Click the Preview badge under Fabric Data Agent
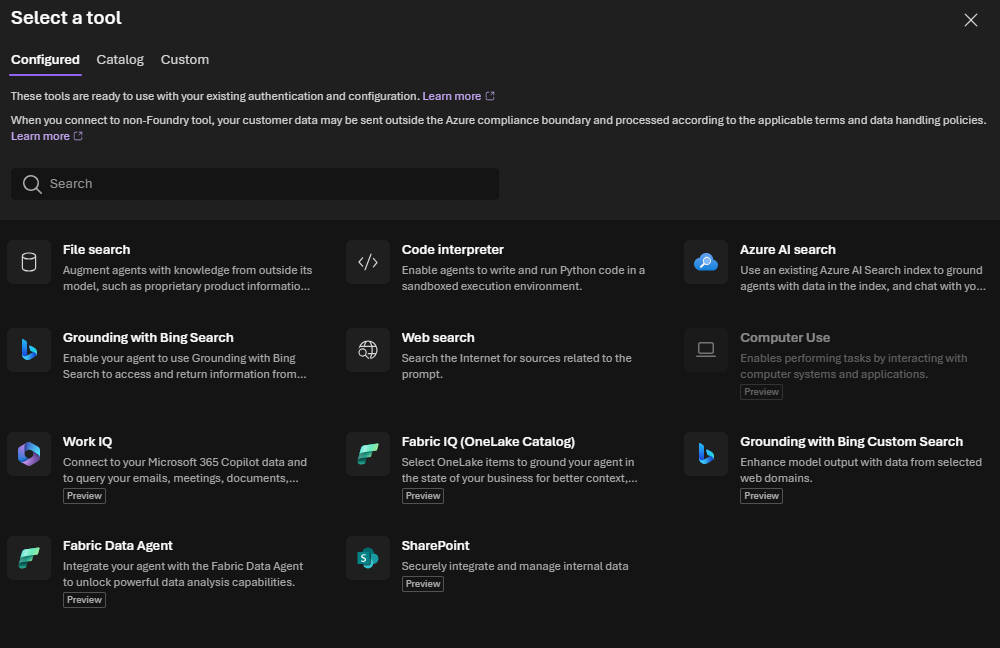Screen dimensions: 1000x648 tap(84, 600)
